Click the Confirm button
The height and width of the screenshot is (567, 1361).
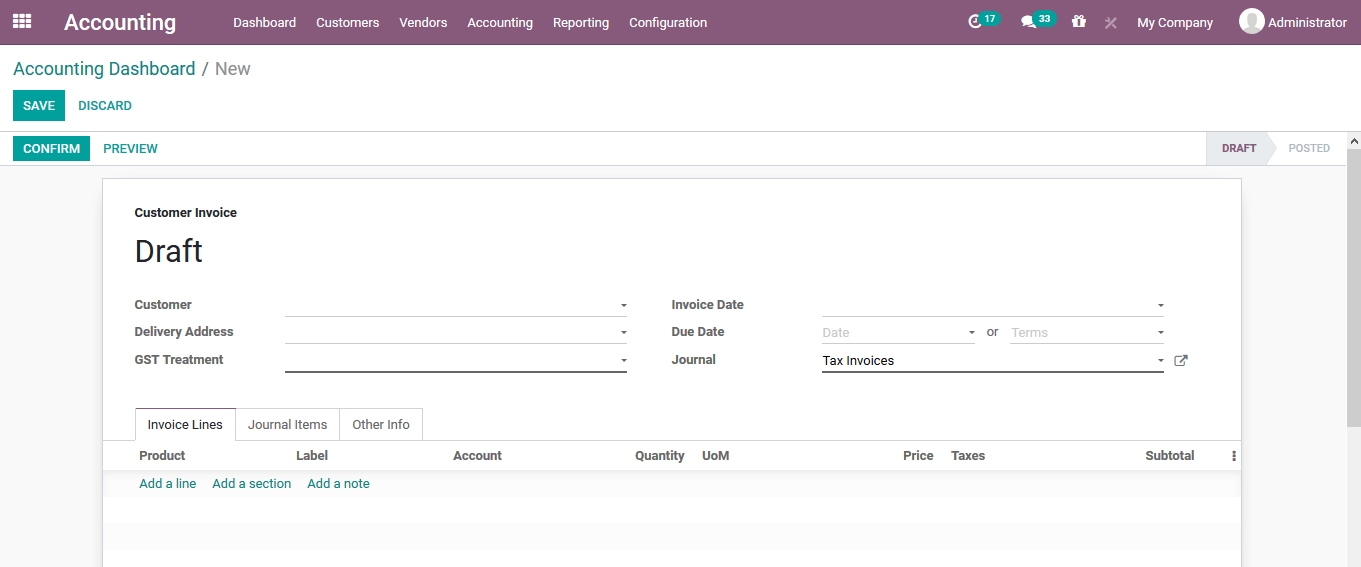click(x=51, y=149)
